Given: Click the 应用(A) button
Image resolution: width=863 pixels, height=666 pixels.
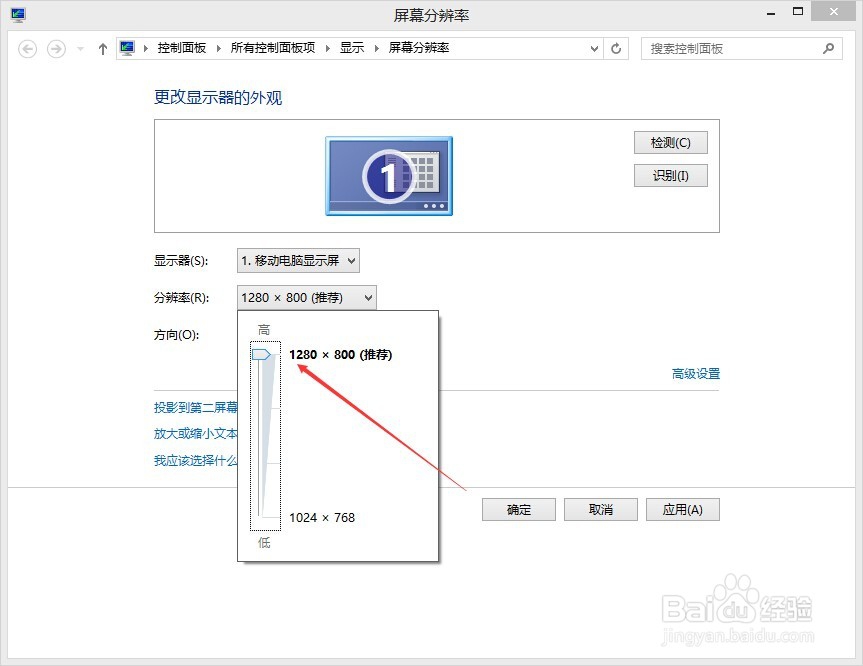Looking at the screenshot, I should [682, 510].
